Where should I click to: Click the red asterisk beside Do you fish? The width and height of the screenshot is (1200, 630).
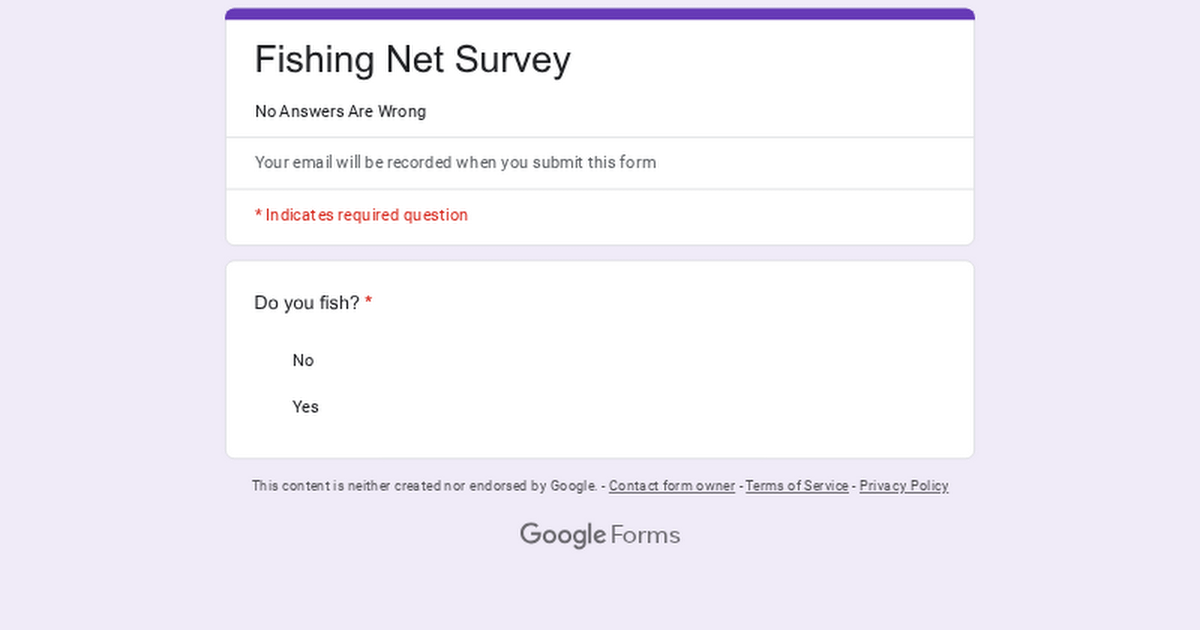[368, 303]
